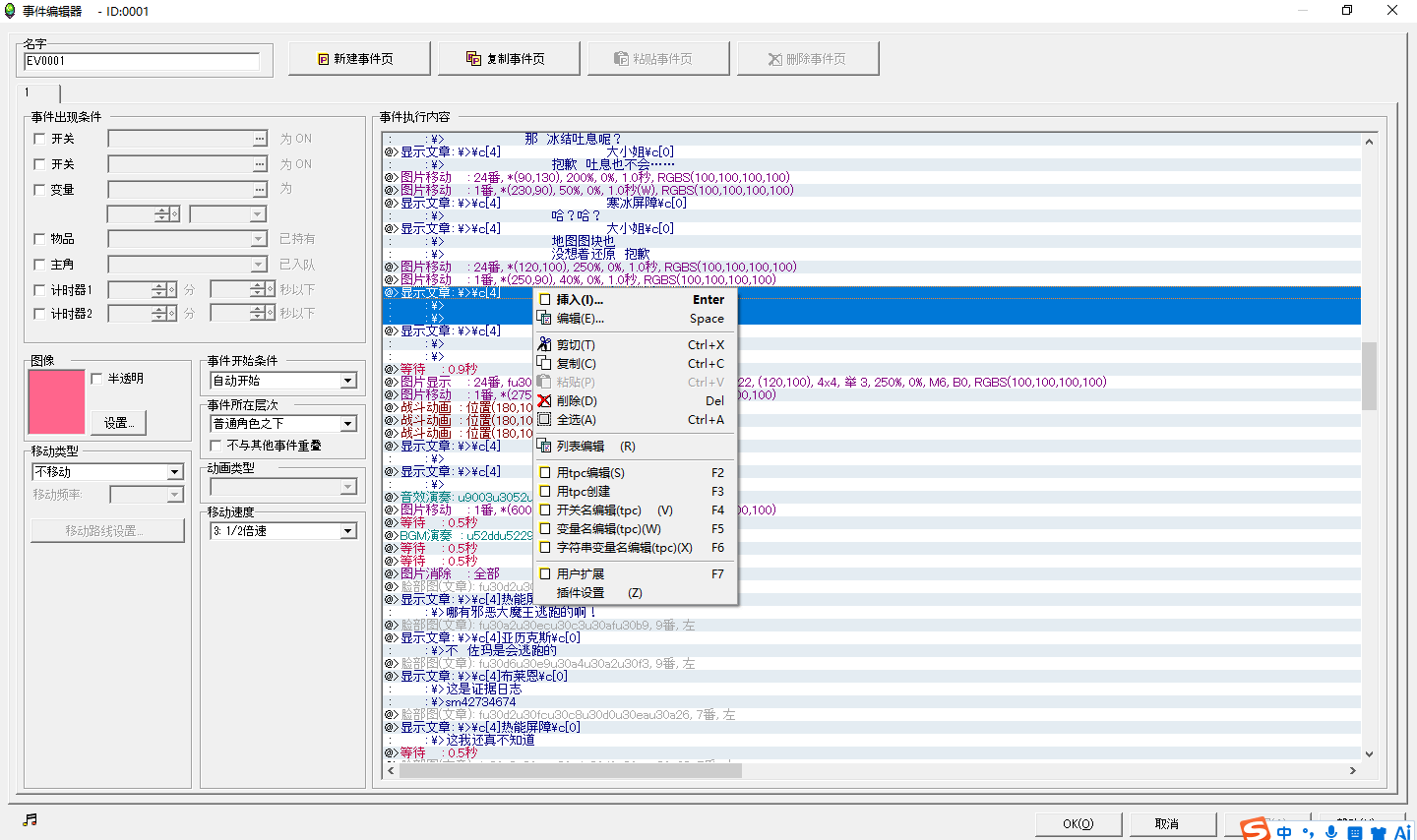Click the red X icon for 削除(D)

click(x=544, y=400)
